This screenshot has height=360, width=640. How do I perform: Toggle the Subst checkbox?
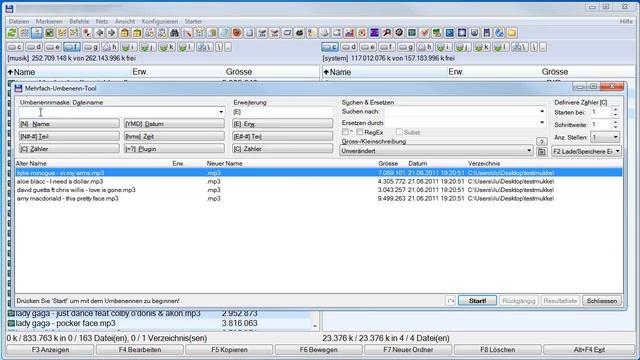399,132
